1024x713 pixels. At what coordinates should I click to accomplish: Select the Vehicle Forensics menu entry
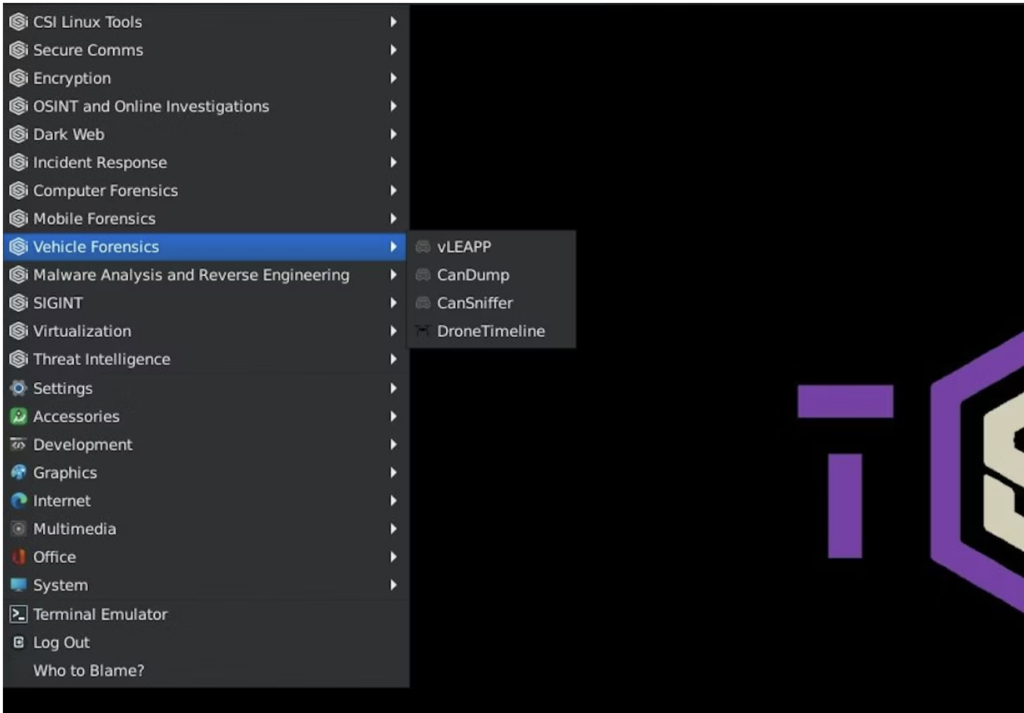click(x=206, y=247)
